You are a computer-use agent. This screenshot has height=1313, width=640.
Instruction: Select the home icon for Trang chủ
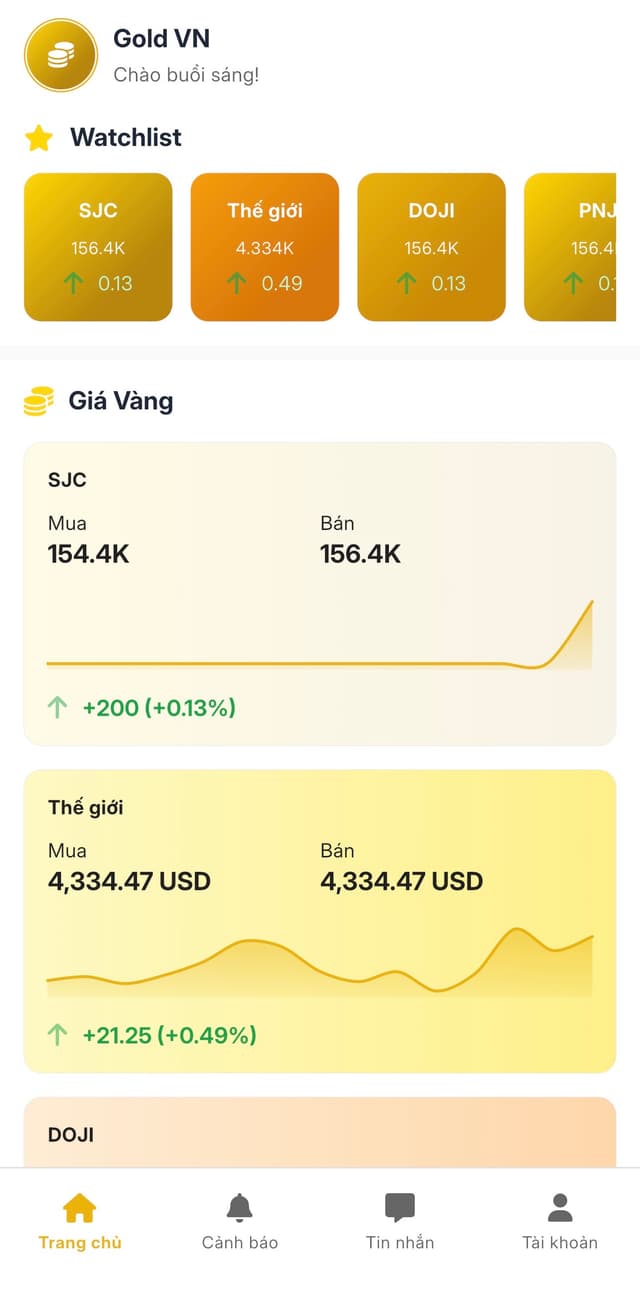(80, 1210)
